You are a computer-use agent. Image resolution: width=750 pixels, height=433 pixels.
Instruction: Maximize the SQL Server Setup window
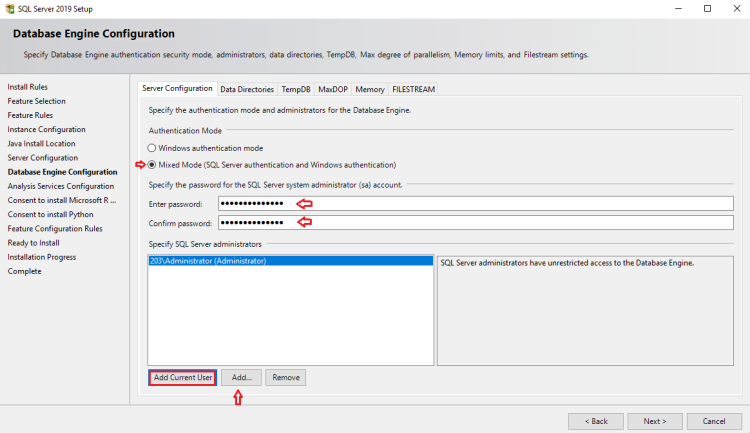click(707, 9)
